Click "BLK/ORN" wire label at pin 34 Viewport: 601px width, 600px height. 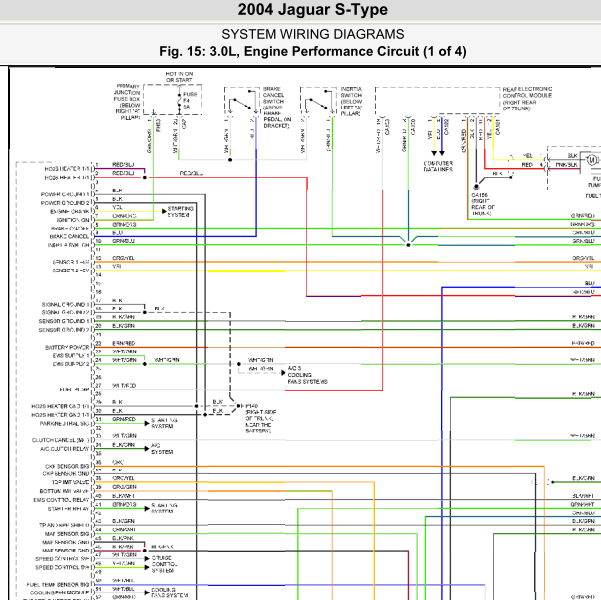[123, 445]
